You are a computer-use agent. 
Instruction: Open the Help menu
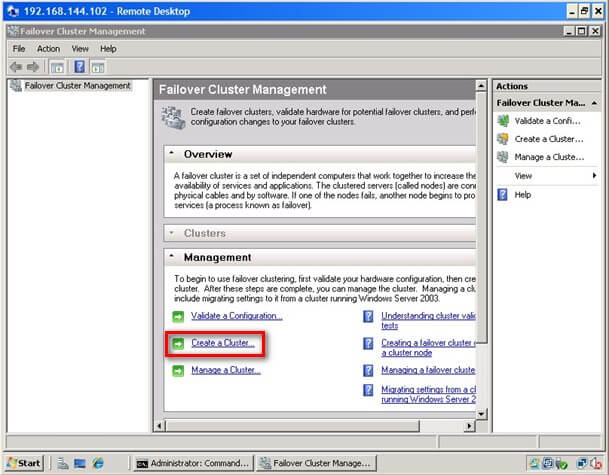[108, 49]
